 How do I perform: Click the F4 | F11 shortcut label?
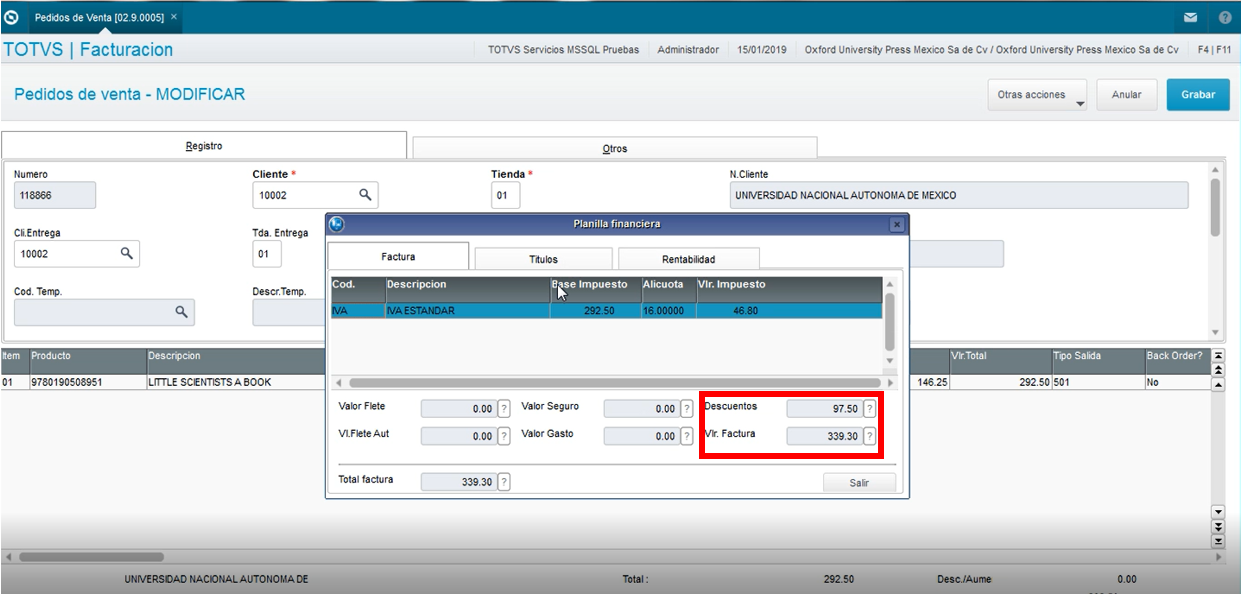[x=1213, y=50]
